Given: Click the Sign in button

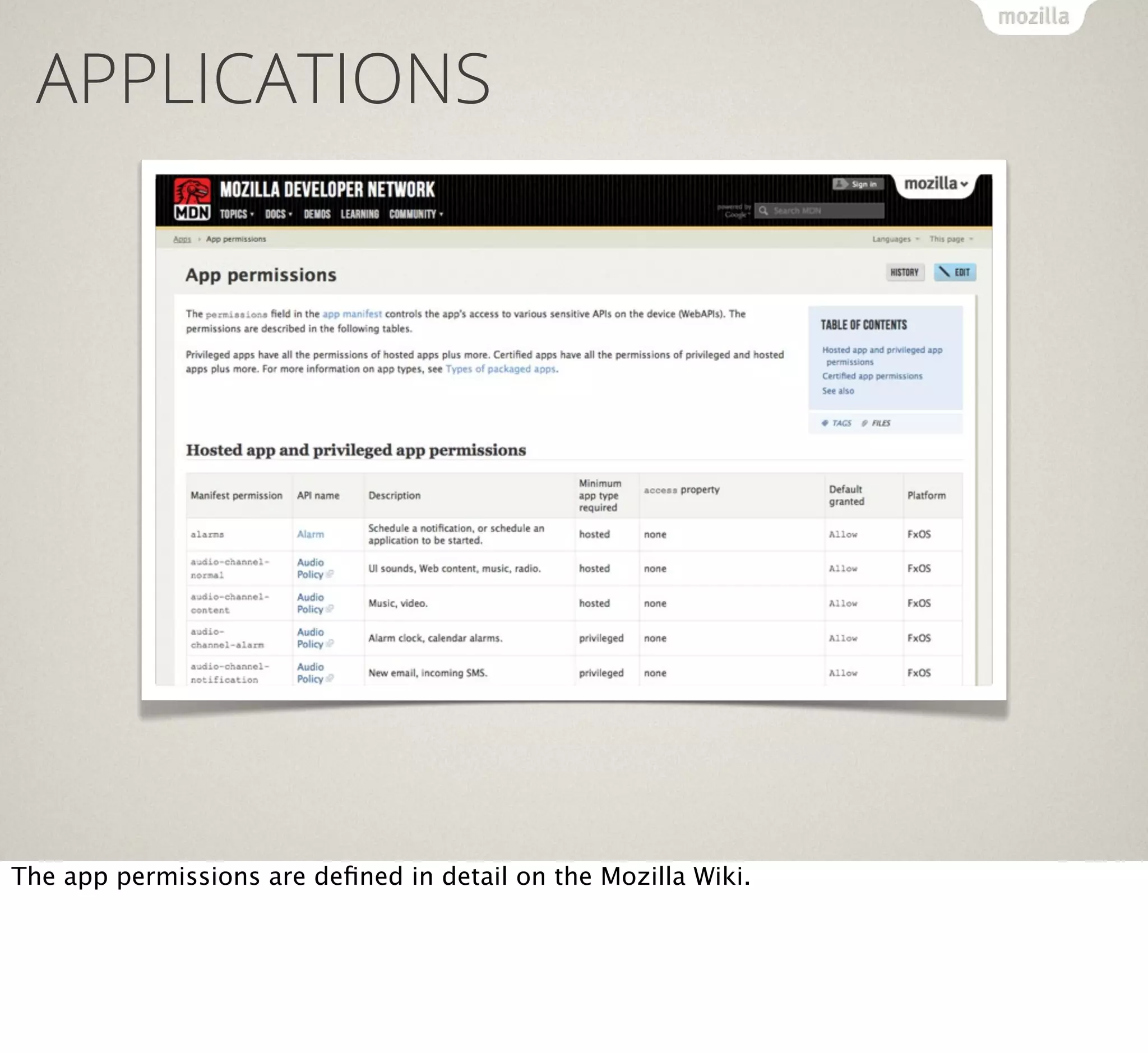Looking at the screenshot, I should coord(858,183).
